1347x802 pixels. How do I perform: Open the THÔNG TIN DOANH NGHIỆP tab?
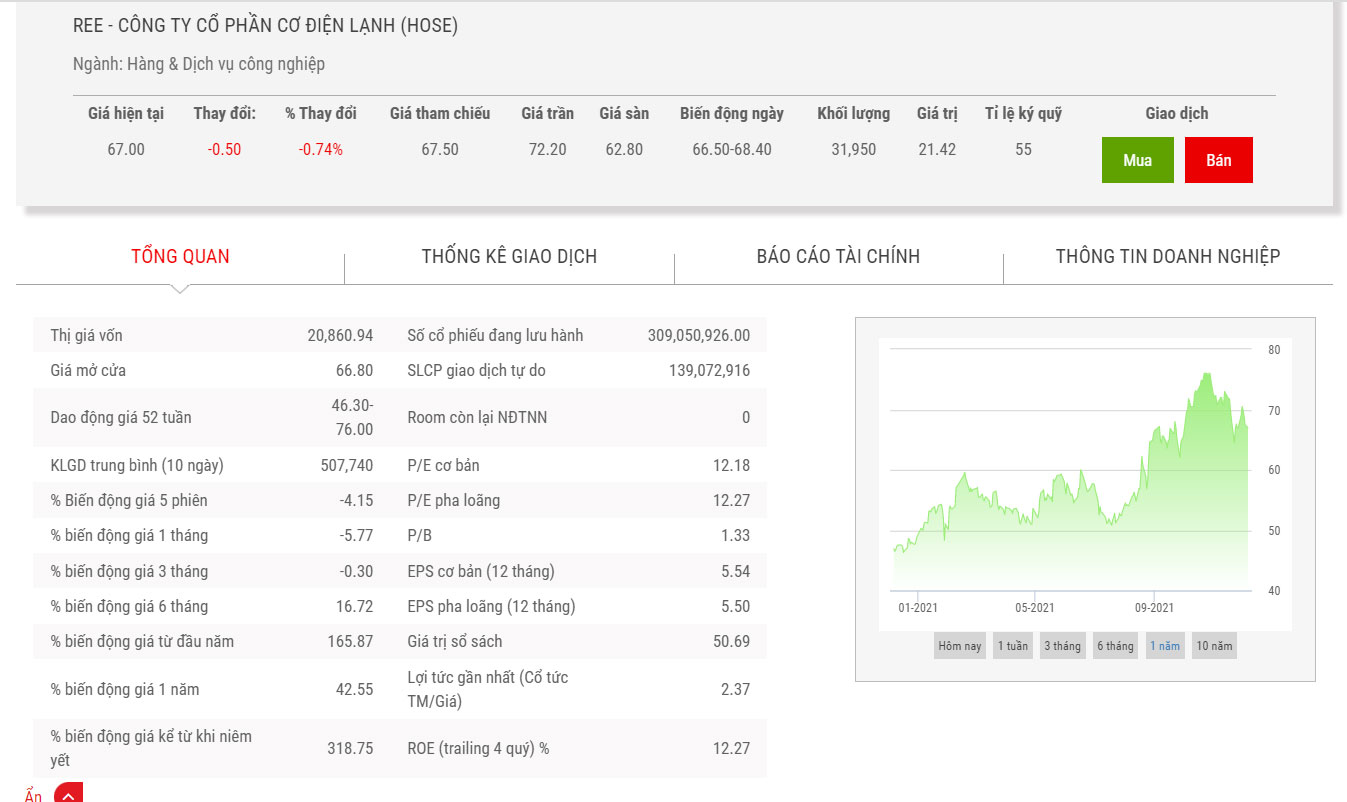tap(1167, 256)
